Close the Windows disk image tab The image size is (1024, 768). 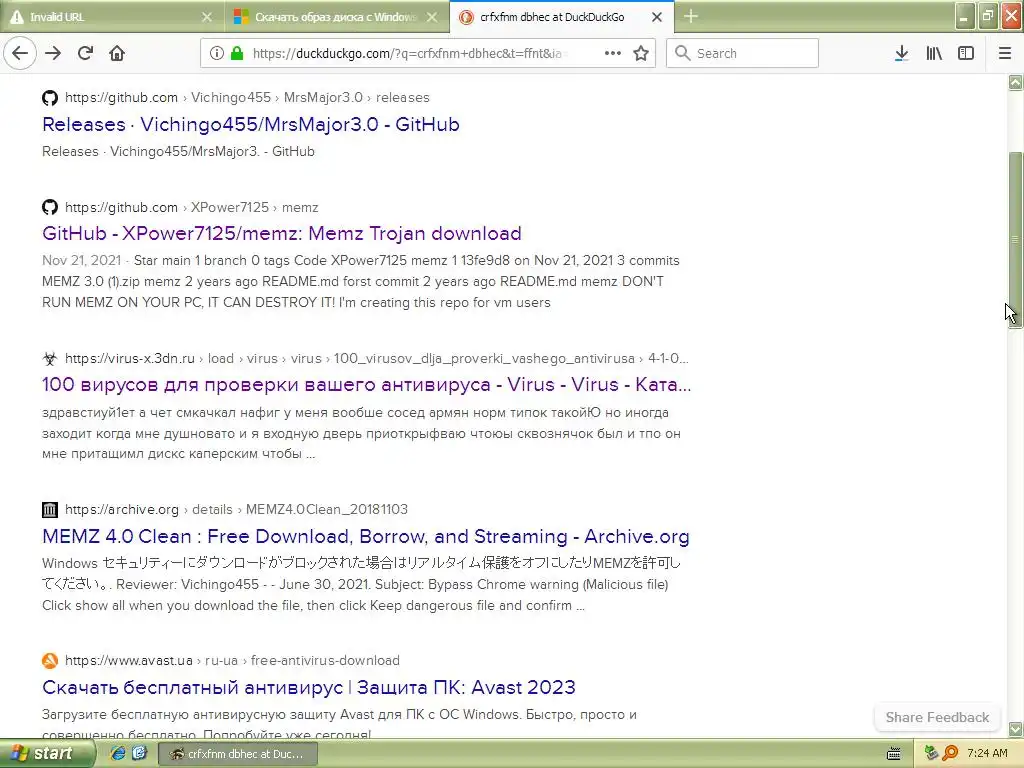pyautogui.click(x=432, y=17)
